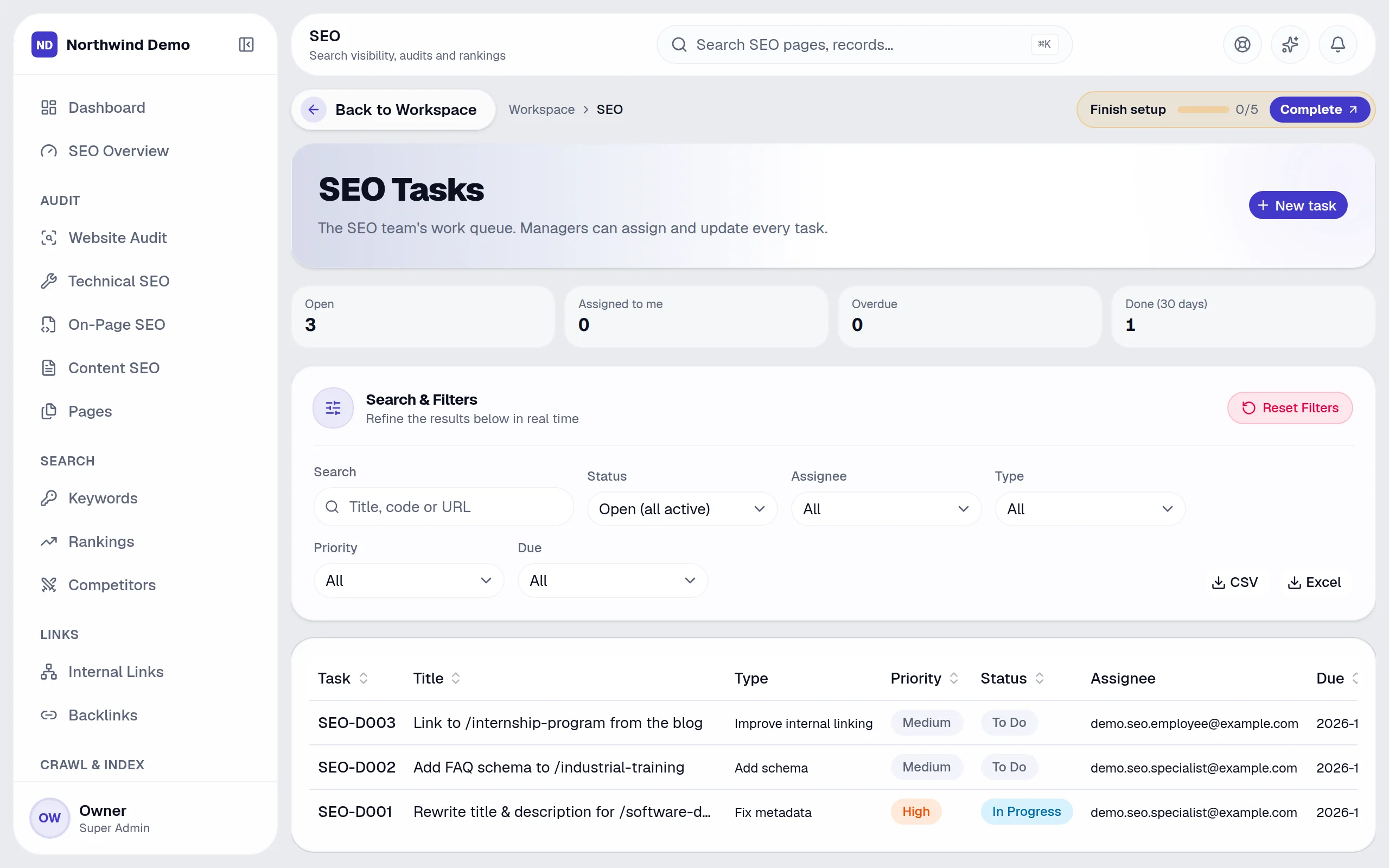The image size is (1389, 868).
Task: Click the Search SEO pages global search box
Action: click(x=864, y=44)
